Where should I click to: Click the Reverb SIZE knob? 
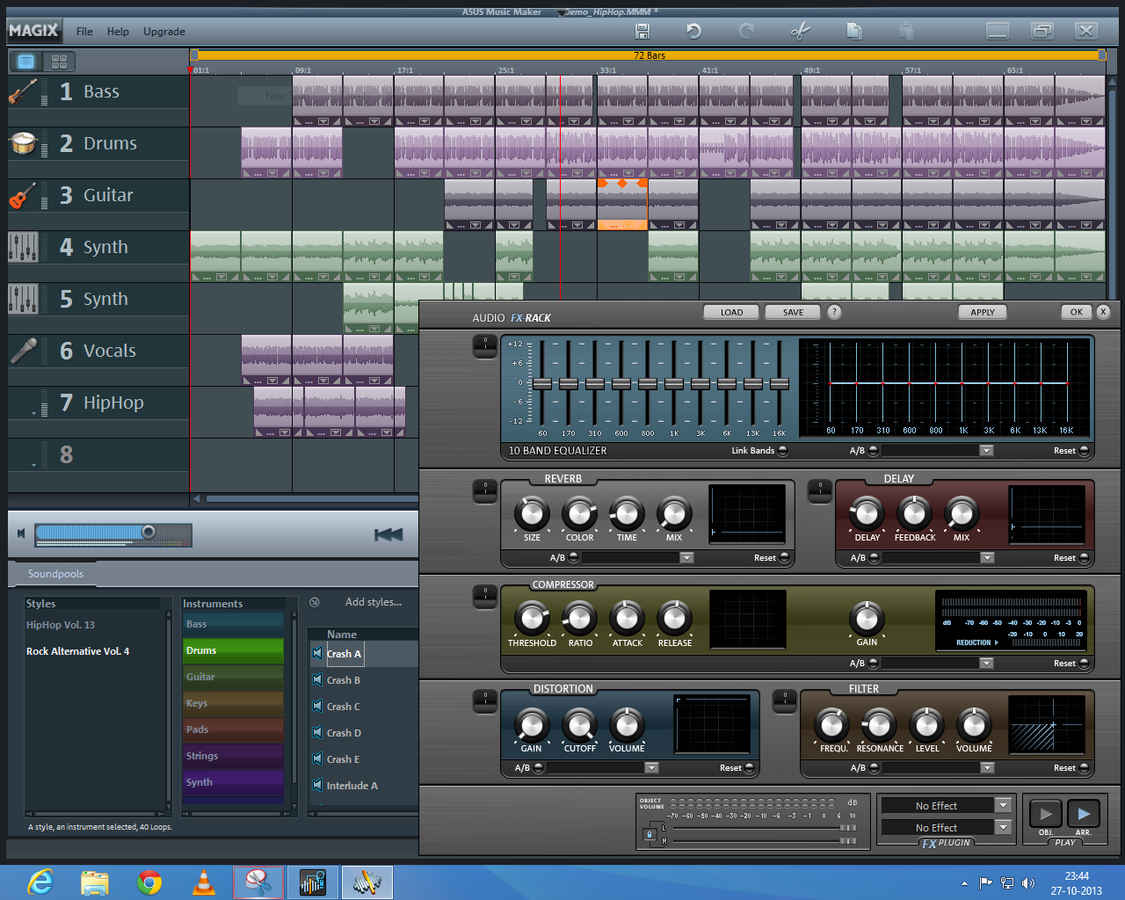point(532,513)
